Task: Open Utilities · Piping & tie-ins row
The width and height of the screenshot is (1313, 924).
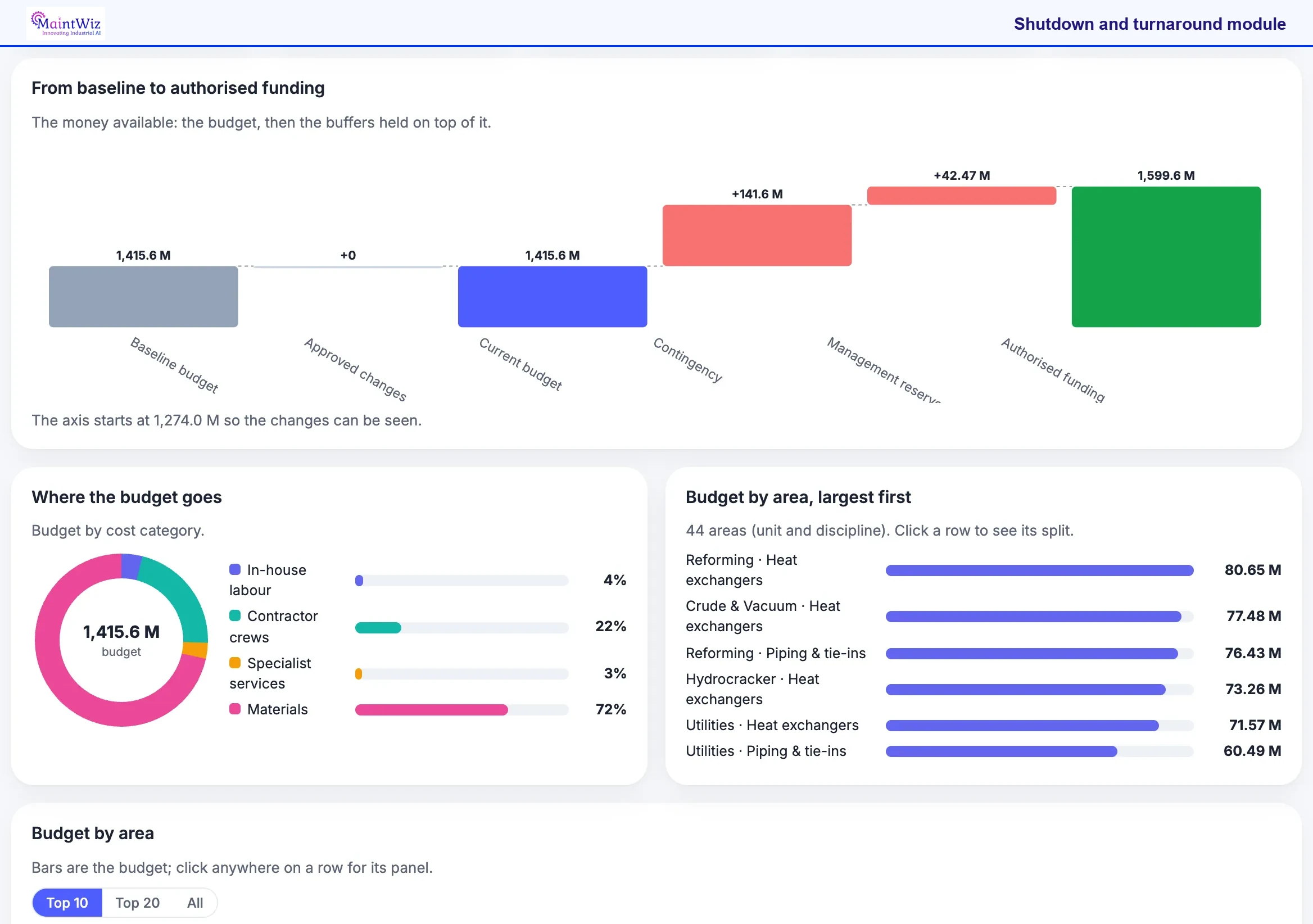Action: pos(983,751)
